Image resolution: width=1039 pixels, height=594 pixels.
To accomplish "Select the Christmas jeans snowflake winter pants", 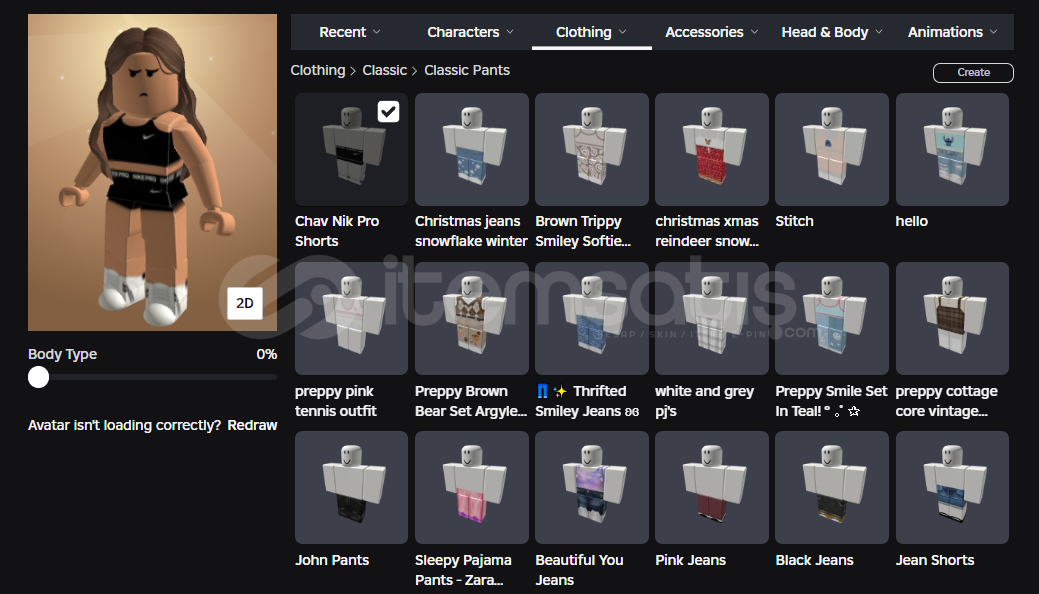I will click(x=471, y=150).
